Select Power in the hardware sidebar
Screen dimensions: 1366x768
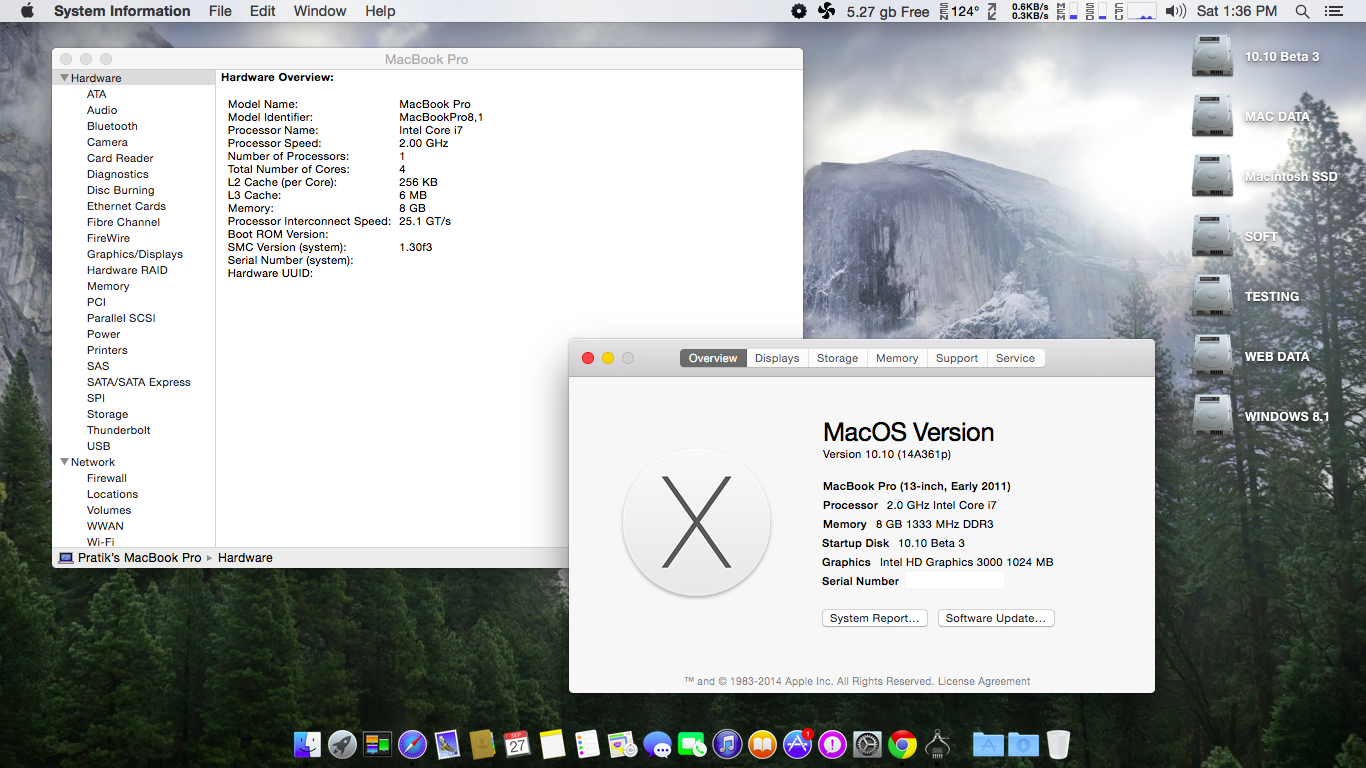(103, 334)
